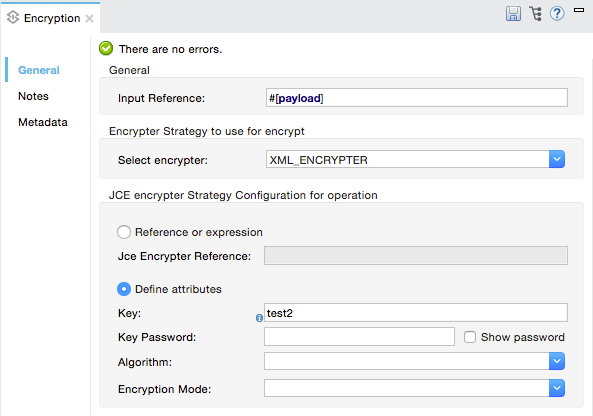Screen dimensions: 593x416
Task: Click 'JCE encrypter Strategy Configuration for operation' heading
Action: point(243,195)
